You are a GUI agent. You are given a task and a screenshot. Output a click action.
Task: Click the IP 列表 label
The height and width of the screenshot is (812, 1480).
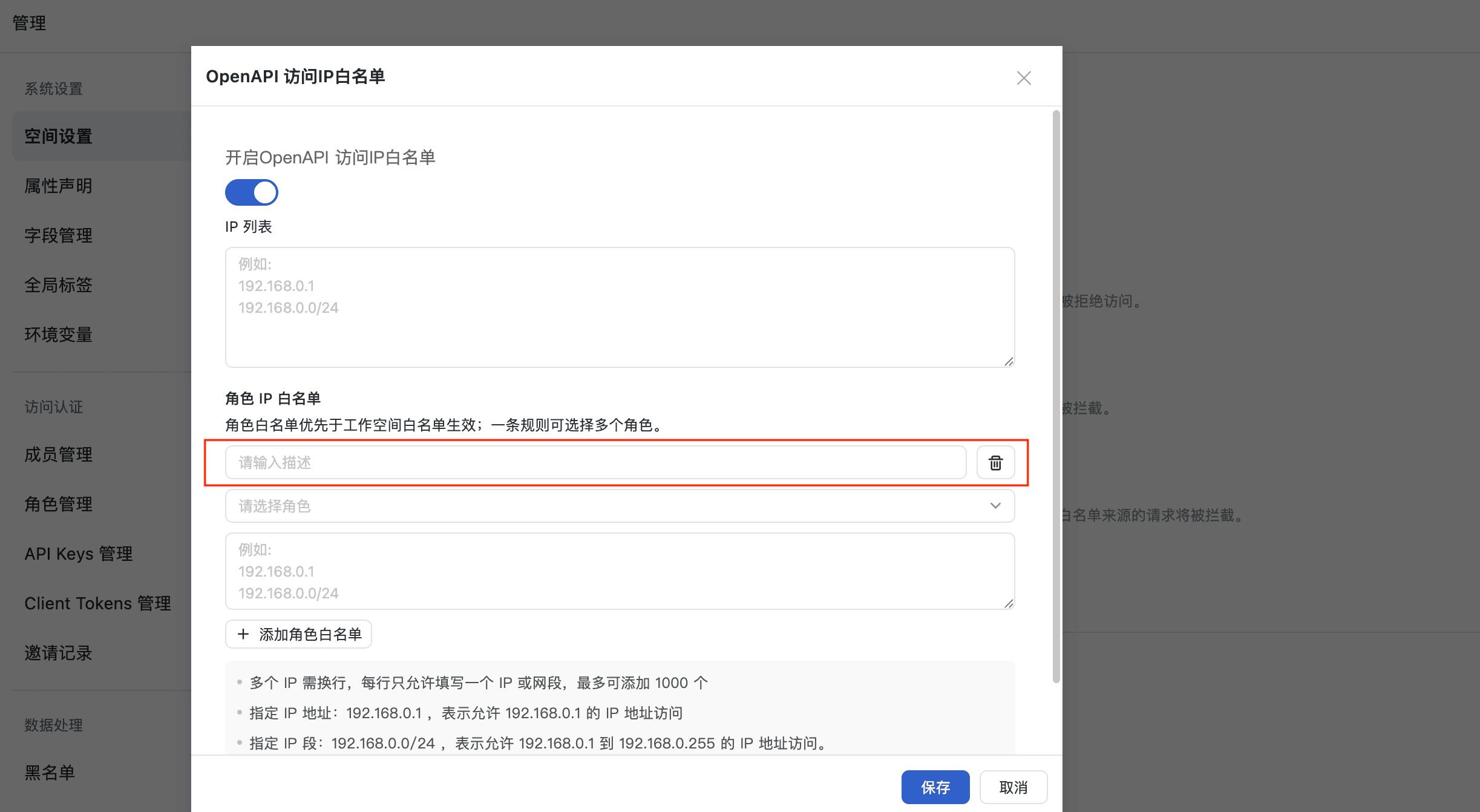249,227
